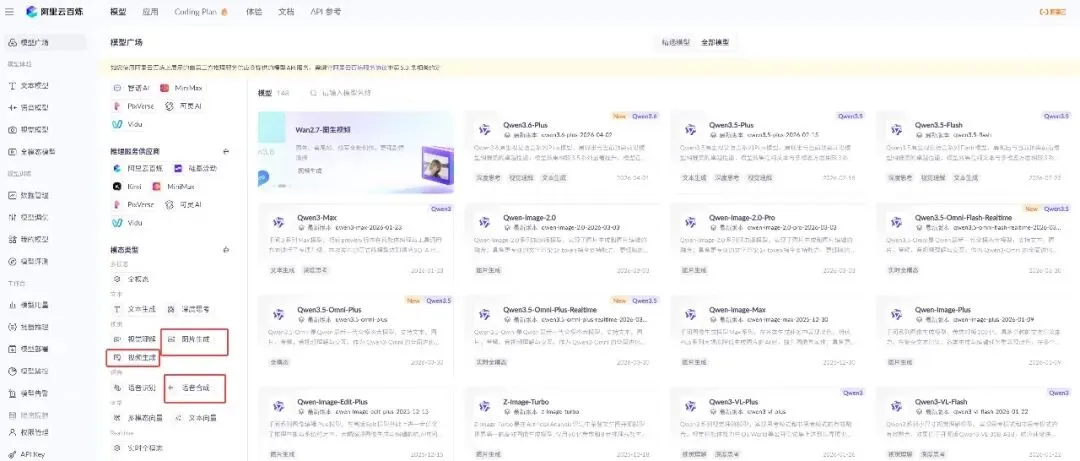The image size is (1080, 461).
Task: Click the model logo icon on Z-Image-Turbo card
Action: 485,406
